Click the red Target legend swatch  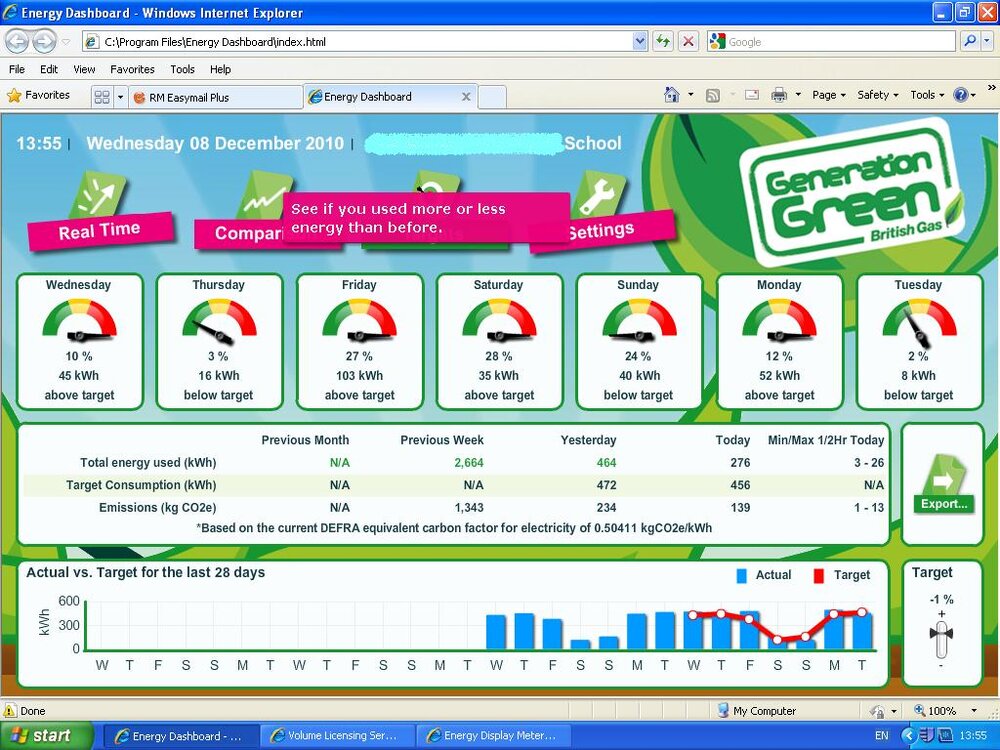tap(819, 576)
